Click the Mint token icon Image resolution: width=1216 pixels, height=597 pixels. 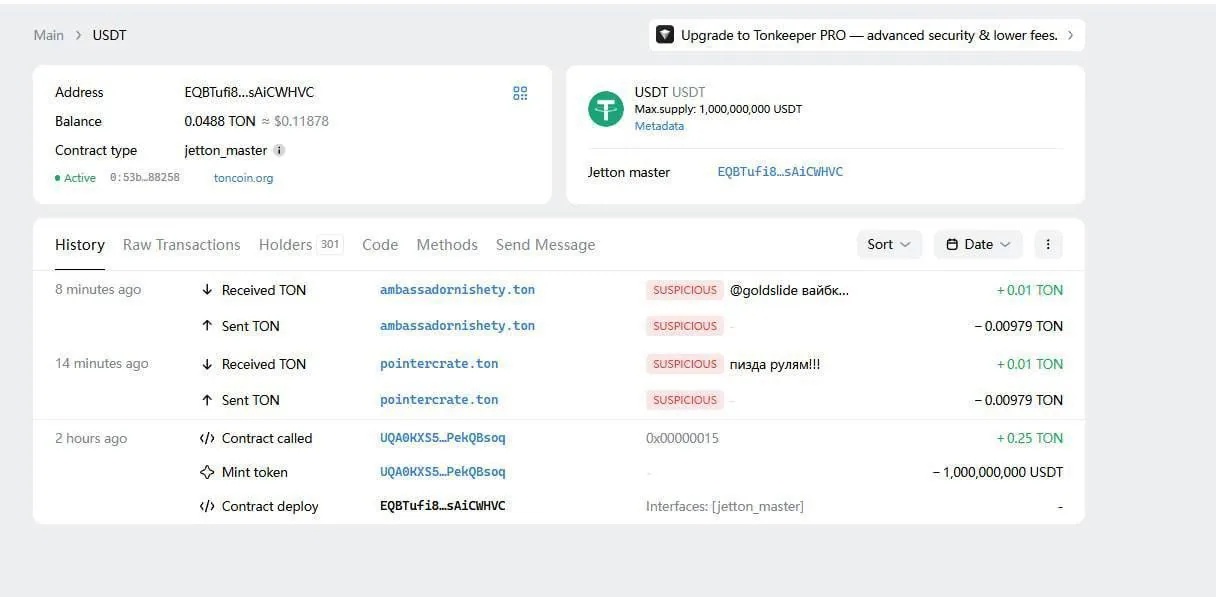point(207,472)
